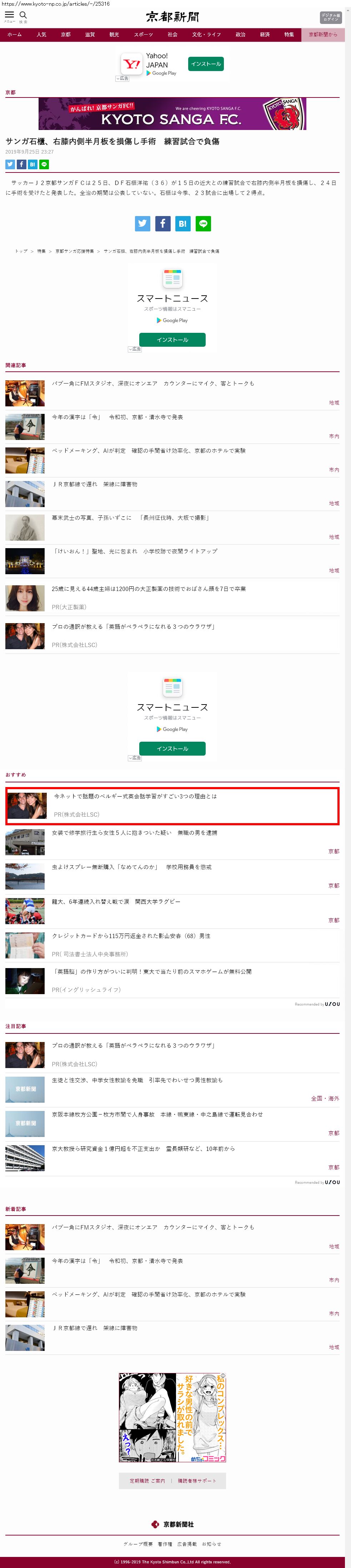
Task: Click the large green LINE share button
Action: click(x=203, y=224)
